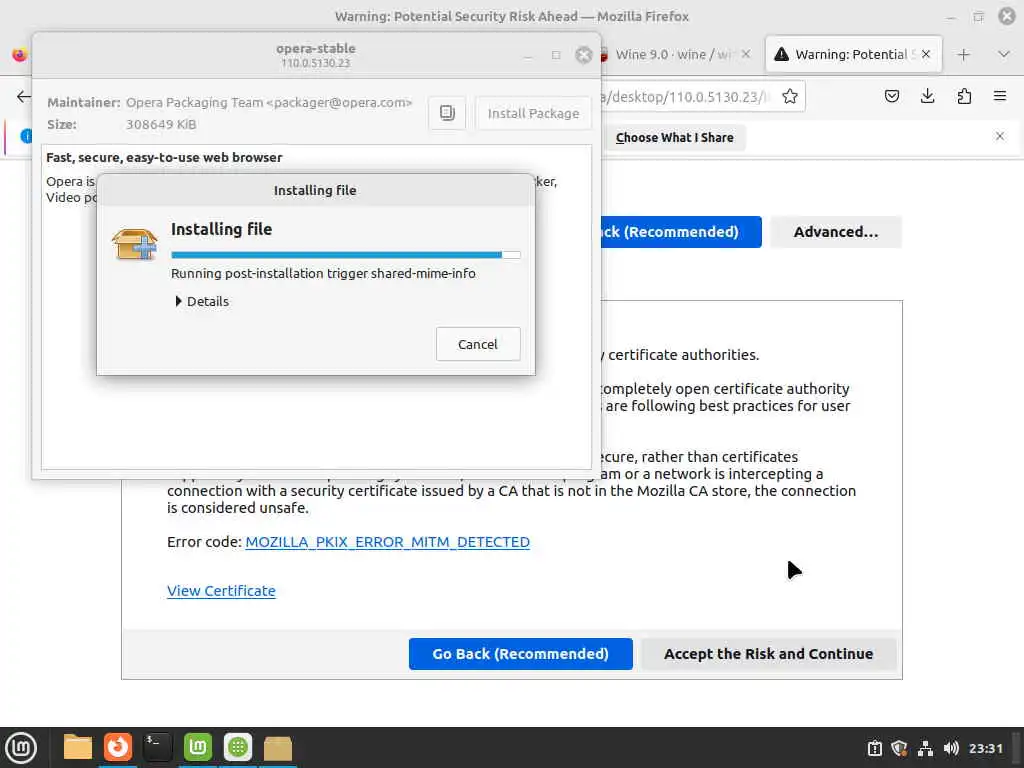Click the Firefox logo icon in tab bar
1024x768 pixels.
pos(20,55)
